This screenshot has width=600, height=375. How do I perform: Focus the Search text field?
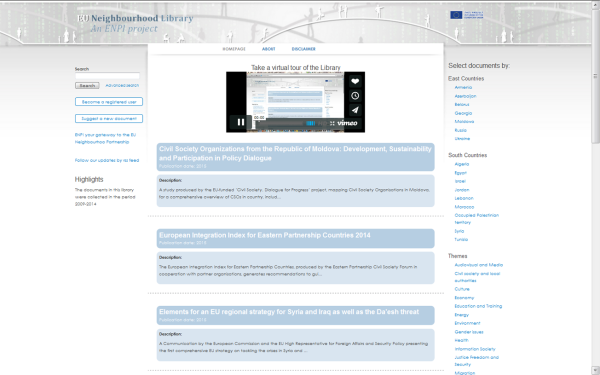tap(107, 76)
